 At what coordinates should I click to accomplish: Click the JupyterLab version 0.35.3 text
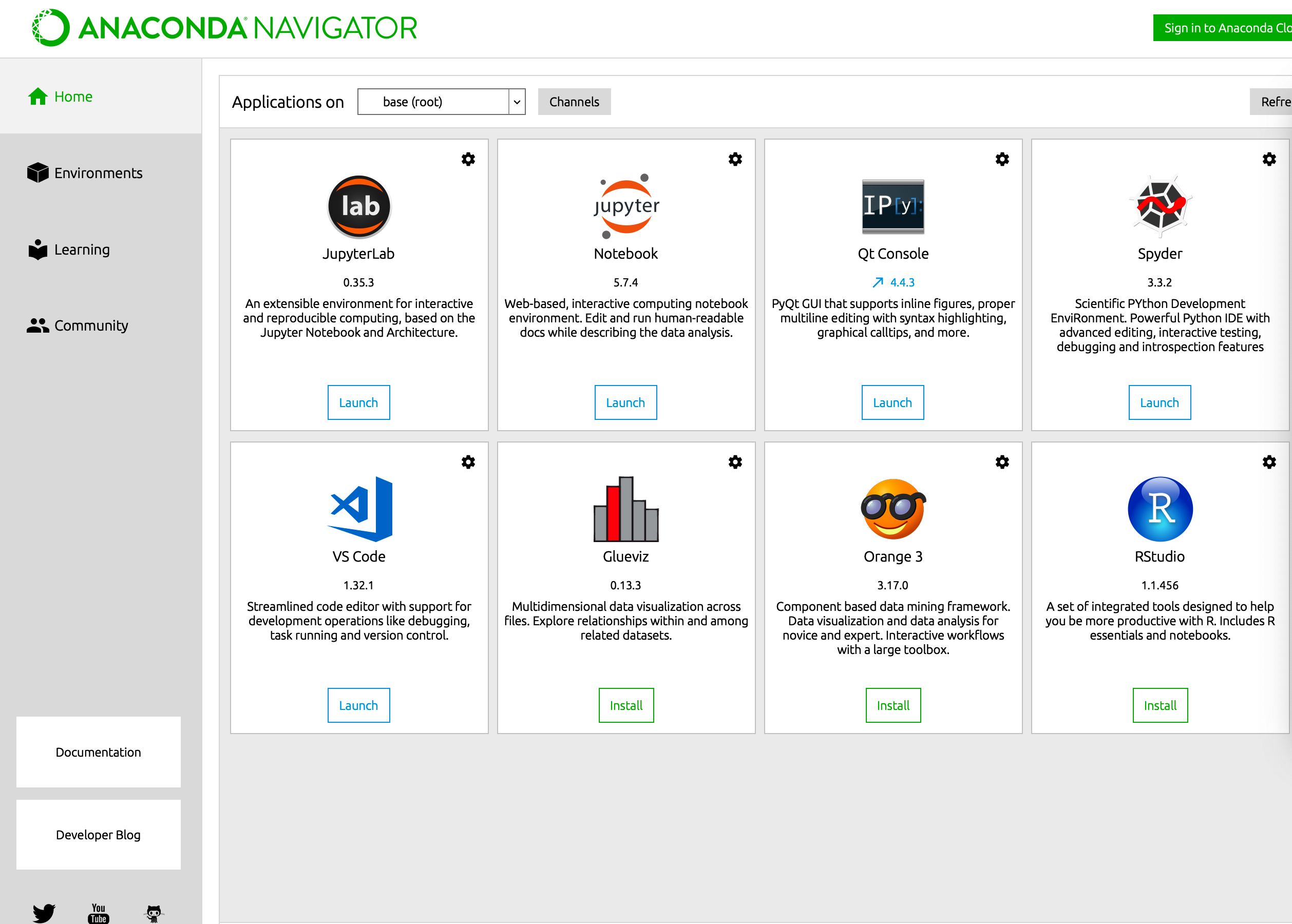pyautogui.click(x=358, y=283)
